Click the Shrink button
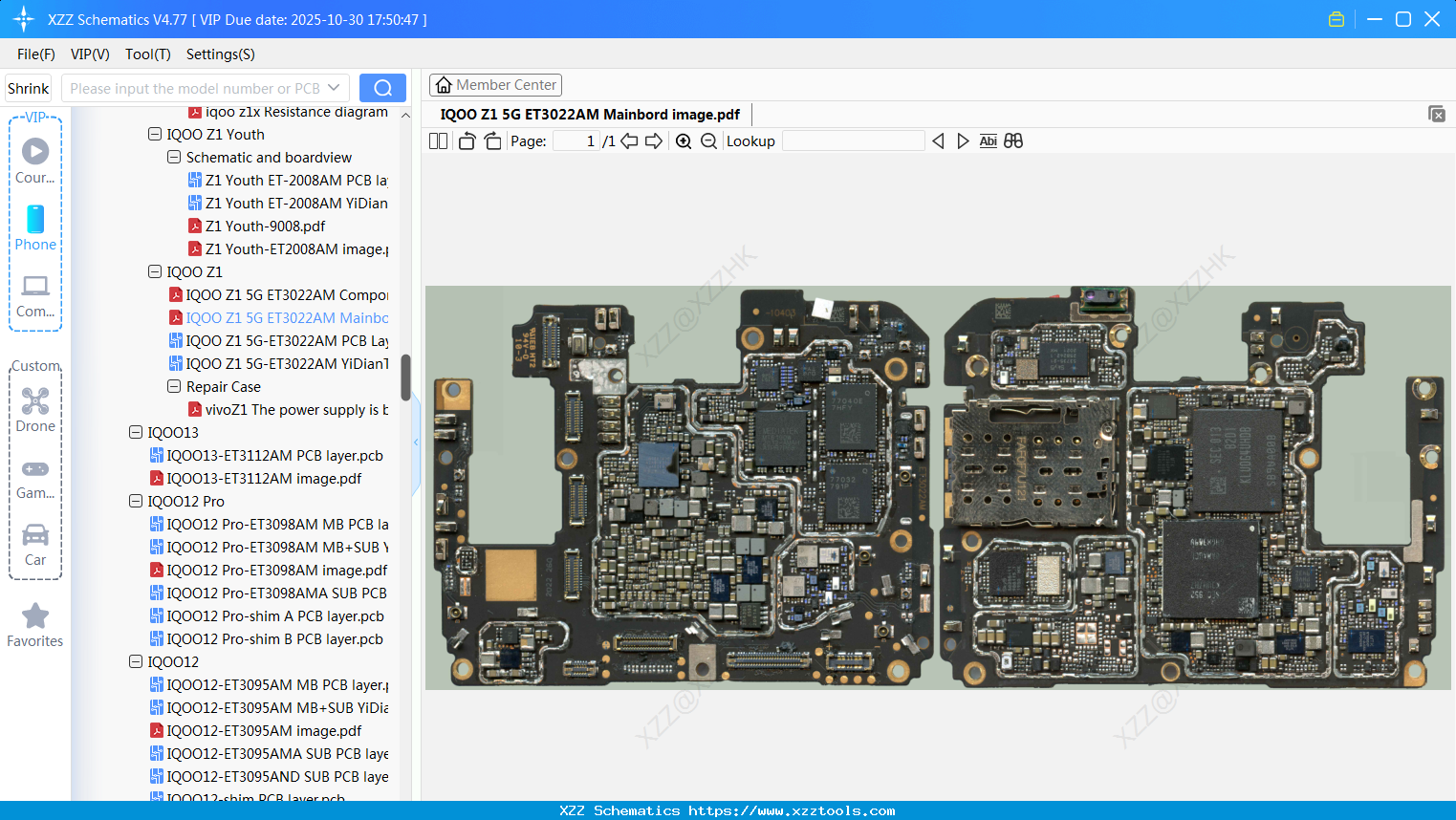 tap(28, 87)
